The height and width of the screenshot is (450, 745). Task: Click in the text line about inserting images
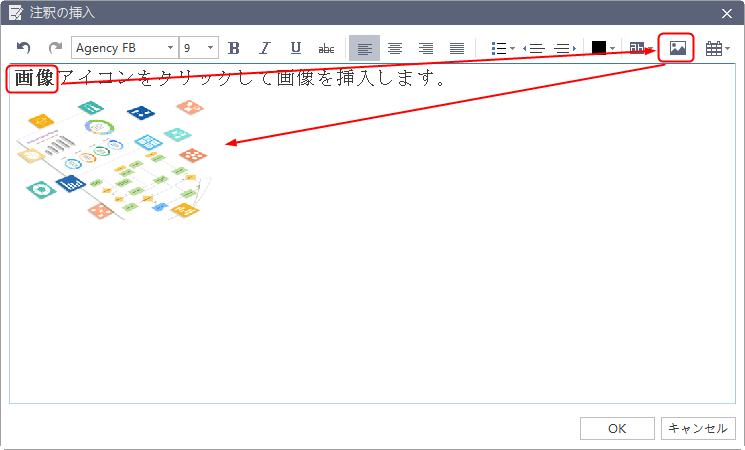pyautogui.click(x=230, y=78)
